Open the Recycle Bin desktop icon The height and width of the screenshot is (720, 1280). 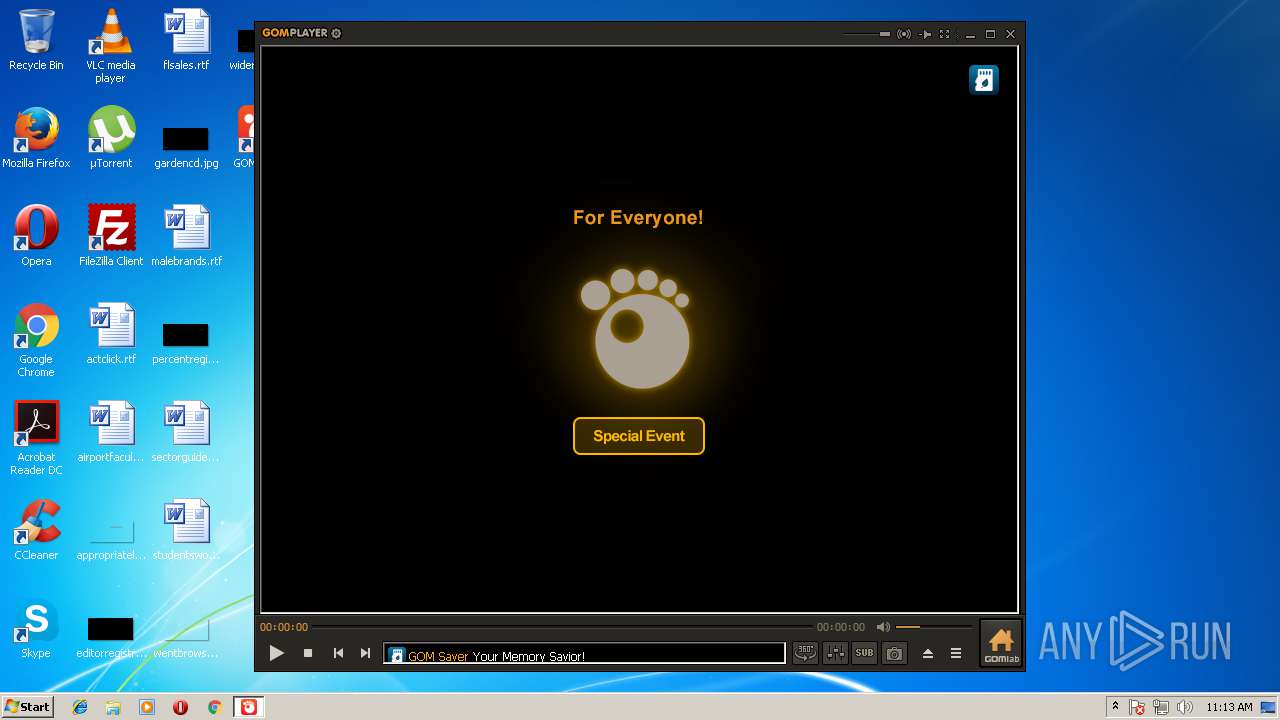tap(36, 40)
